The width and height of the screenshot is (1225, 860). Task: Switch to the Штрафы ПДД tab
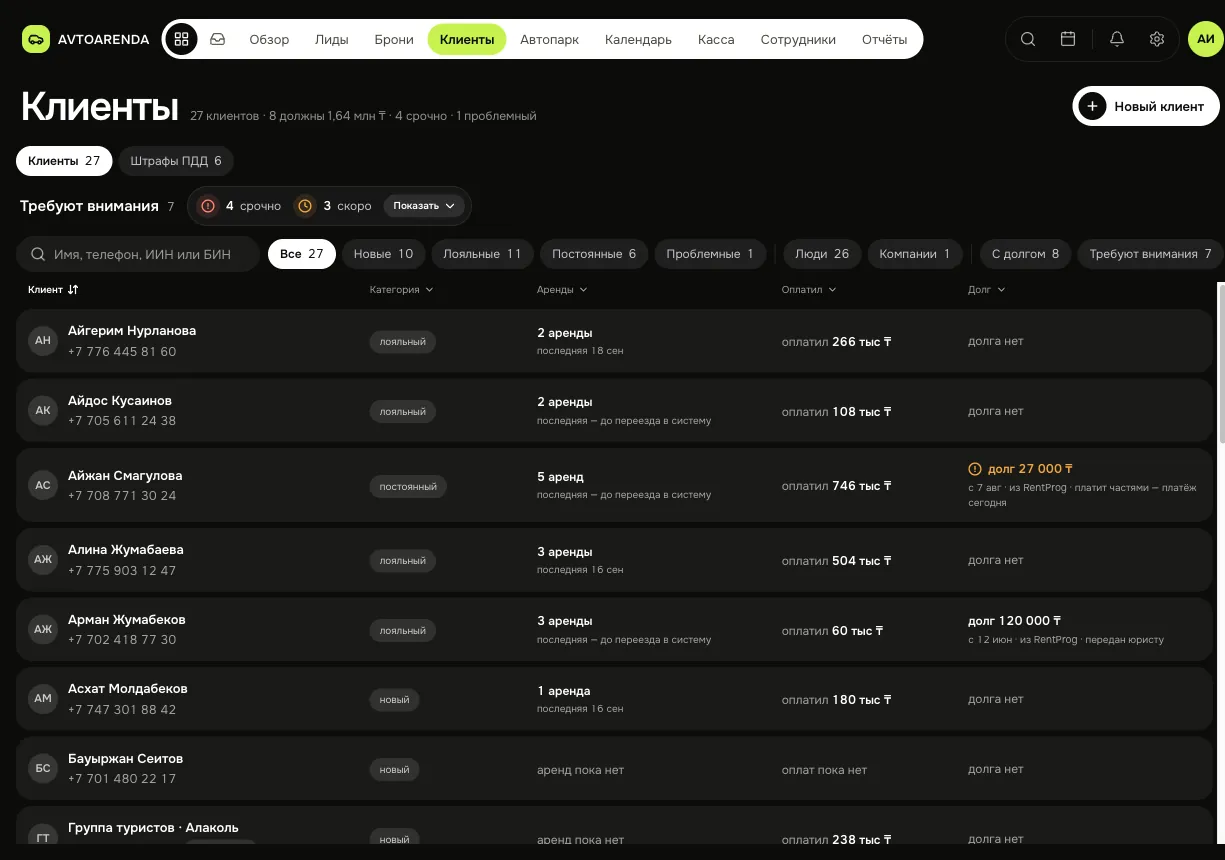(176, 161)
